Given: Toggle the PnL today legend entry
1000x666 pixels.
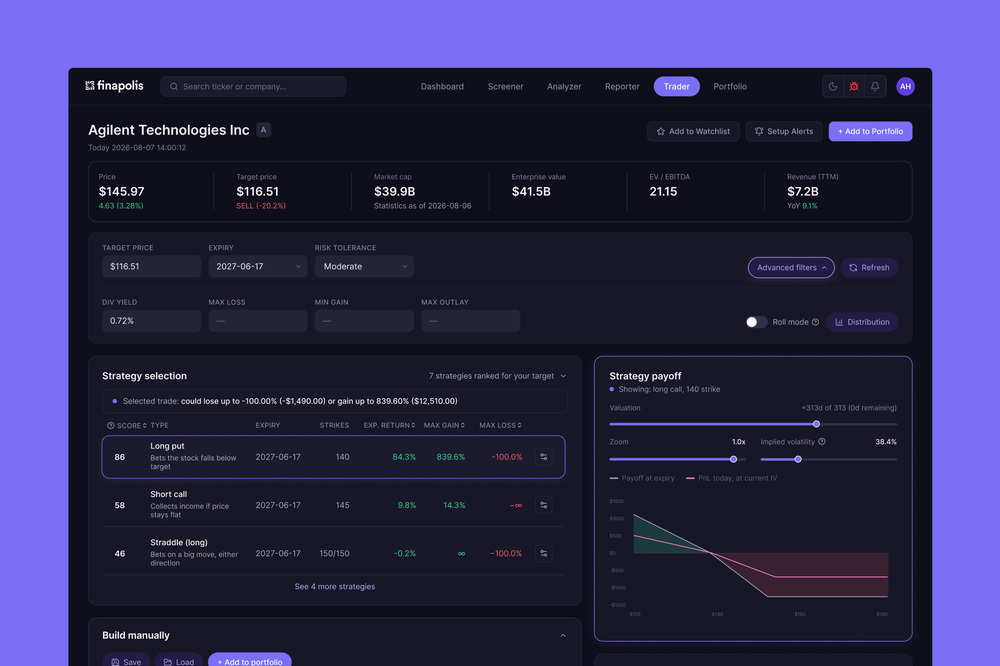Looking at the screenshot, I should click(x=732, y=478).
